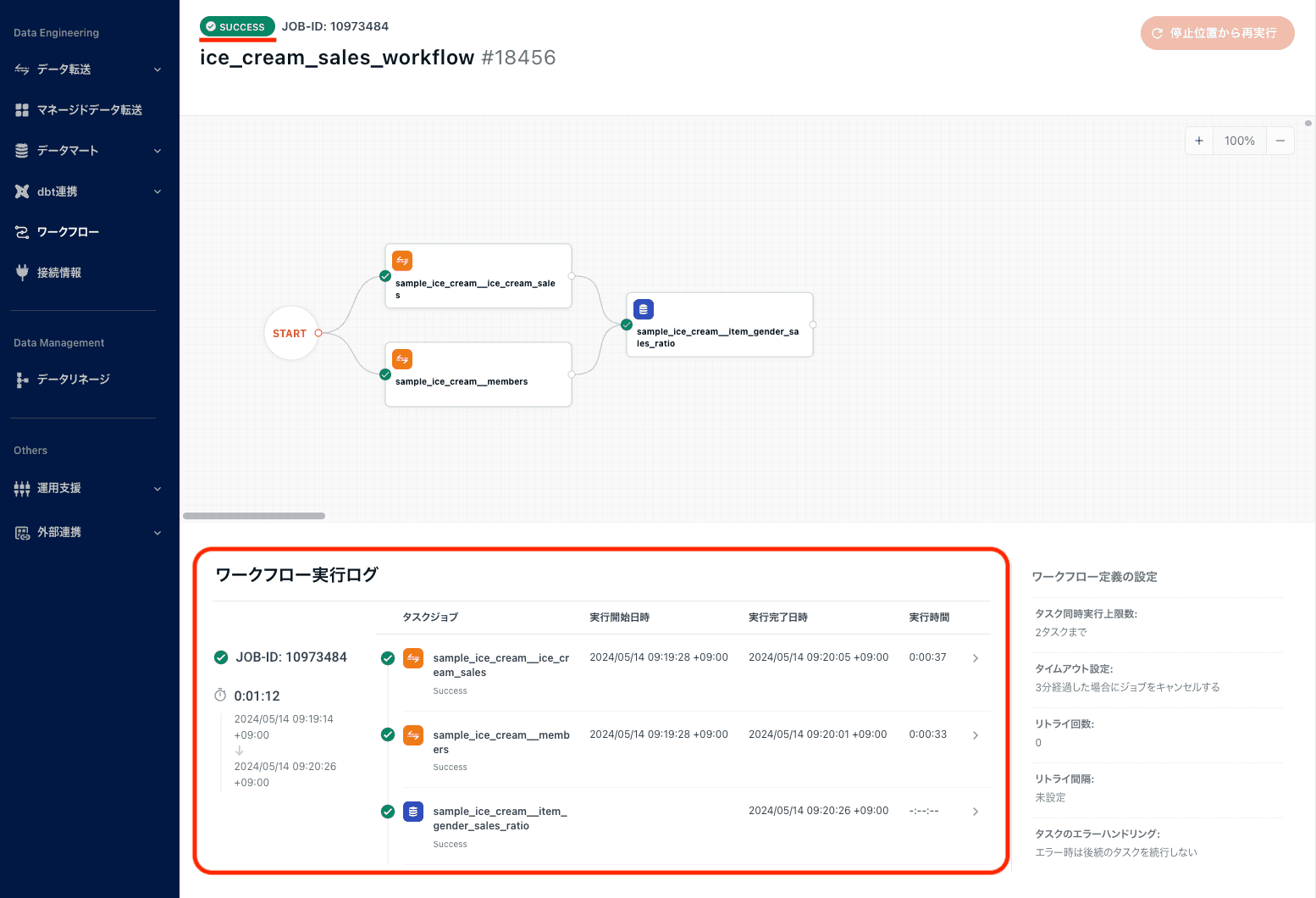Click the blue datamart icon on item_gender_sales_ratio node
Screen dimensions: 1316x898
[644, 309]
